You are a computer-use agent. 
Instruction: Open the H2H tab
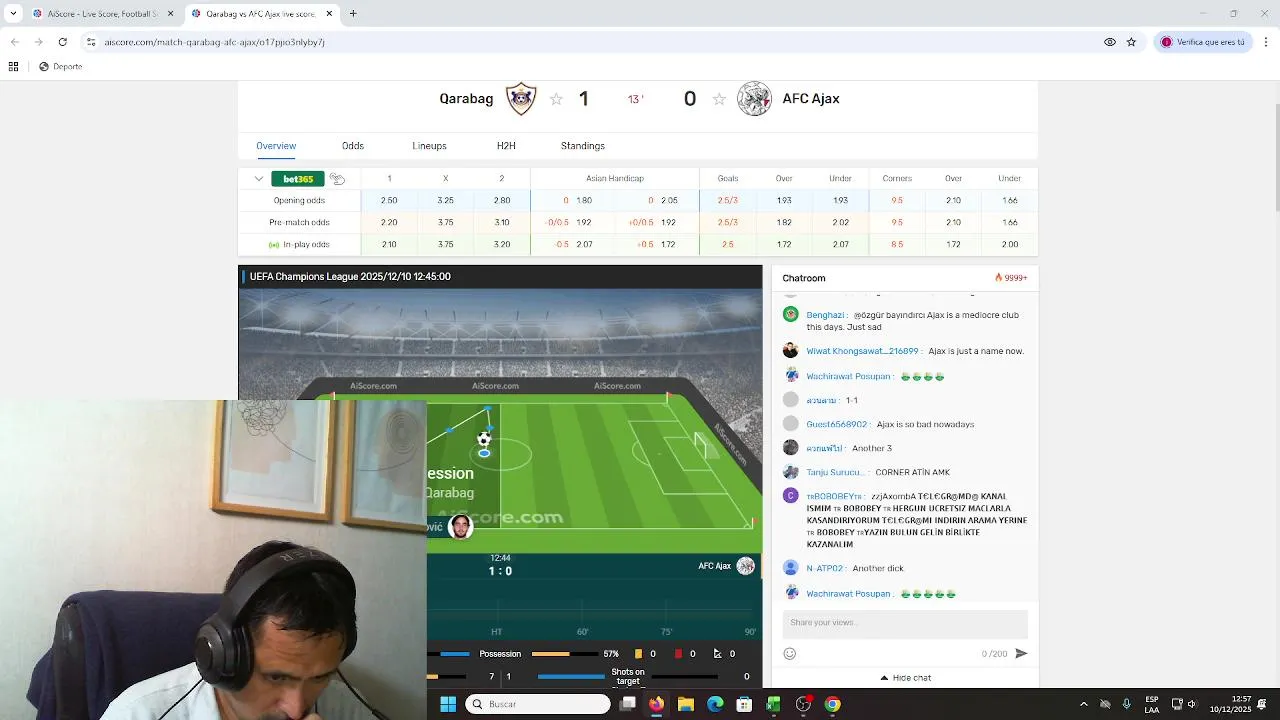tap(506, 146)
